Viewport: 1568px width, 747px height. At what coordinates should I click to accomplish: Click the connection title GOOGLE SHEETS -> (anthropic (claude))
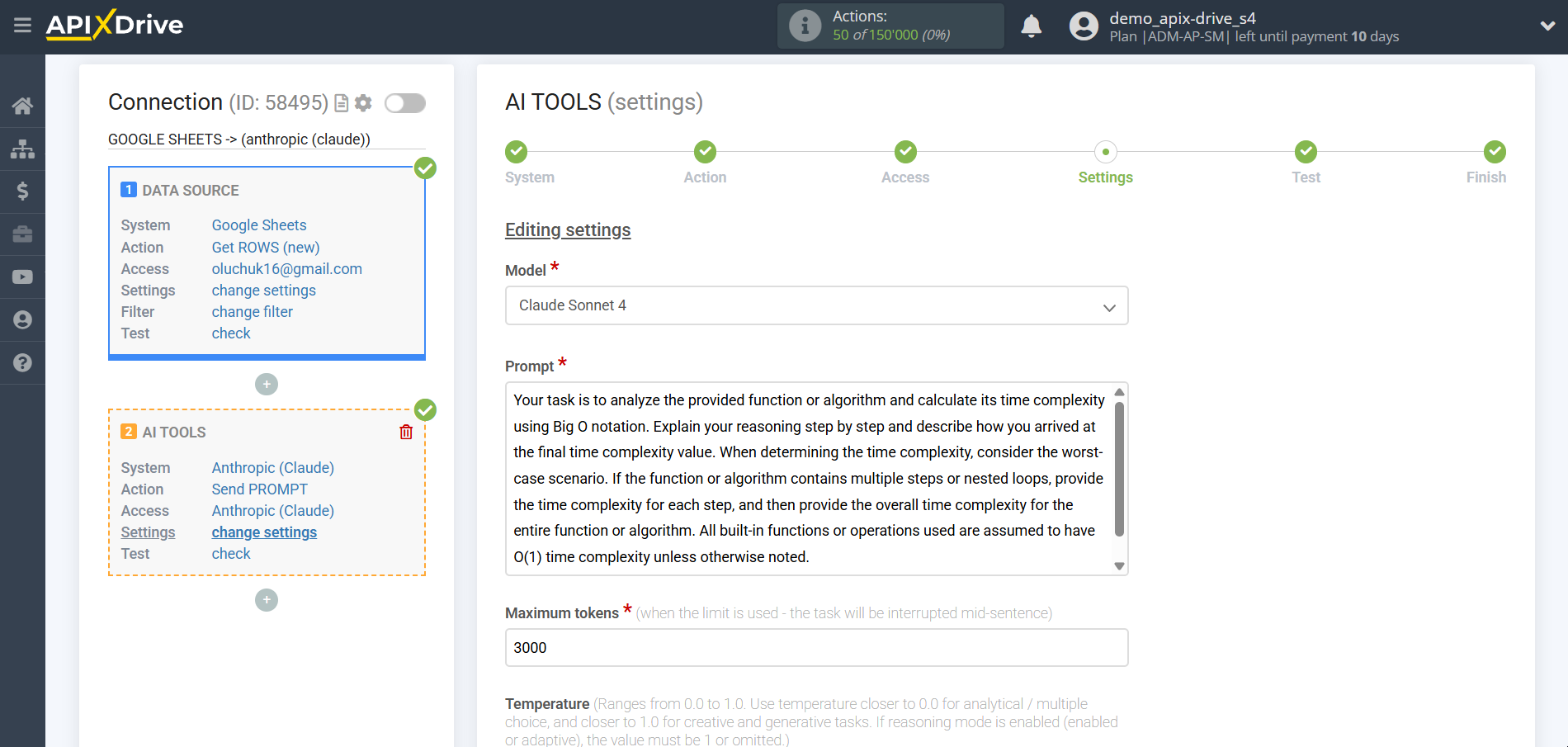[239, 139]
